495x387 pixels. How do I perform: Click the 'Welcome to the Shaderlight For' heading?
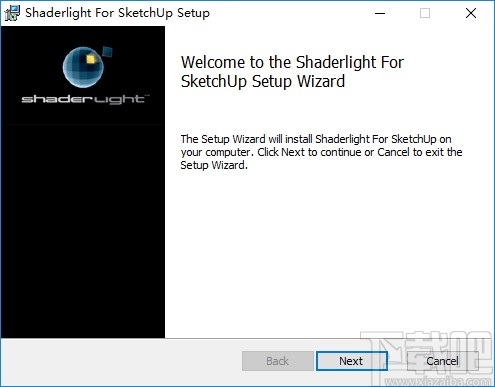pos(292,72)
